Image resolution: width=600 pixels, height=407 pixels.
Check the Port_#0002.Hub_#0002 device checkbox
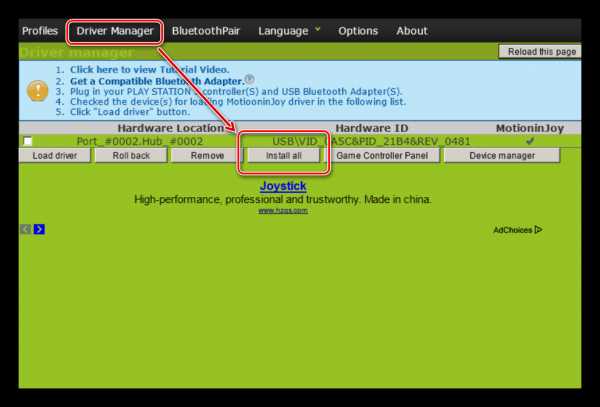point(28,142)
